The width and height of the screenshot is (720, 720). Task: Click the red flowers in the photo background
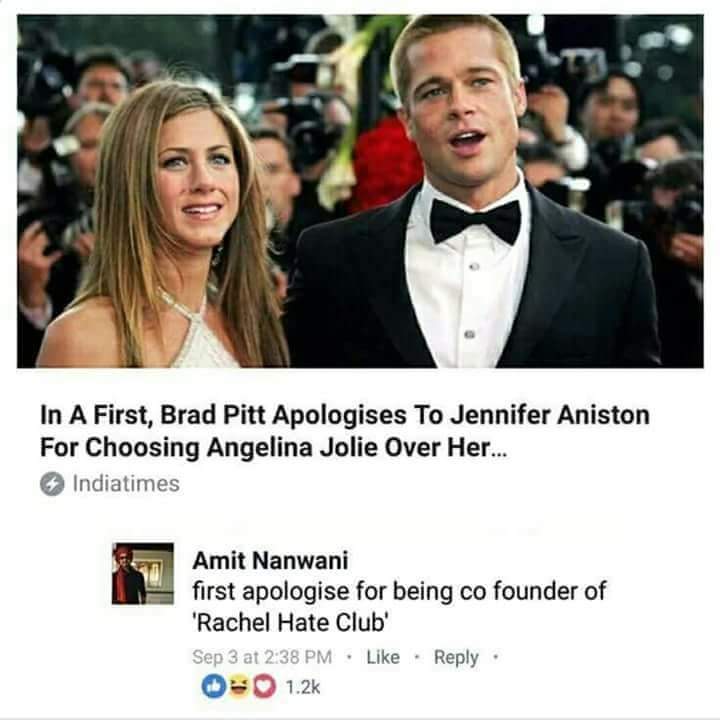pyautogui.click(x=386, y=165)
